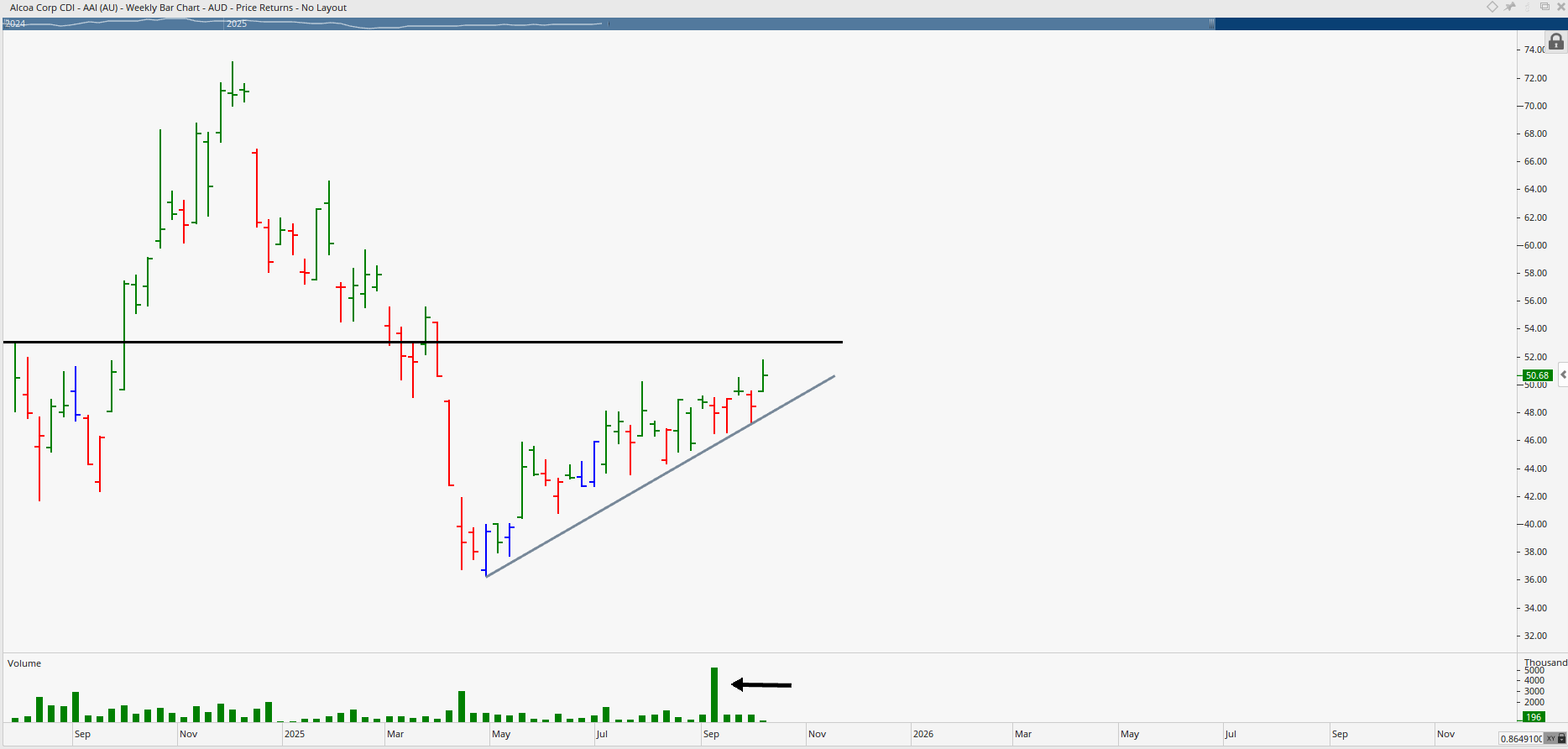Click the green 50.68 current price label
This screenshot has width=1568, height=749.
[1537, 375]
